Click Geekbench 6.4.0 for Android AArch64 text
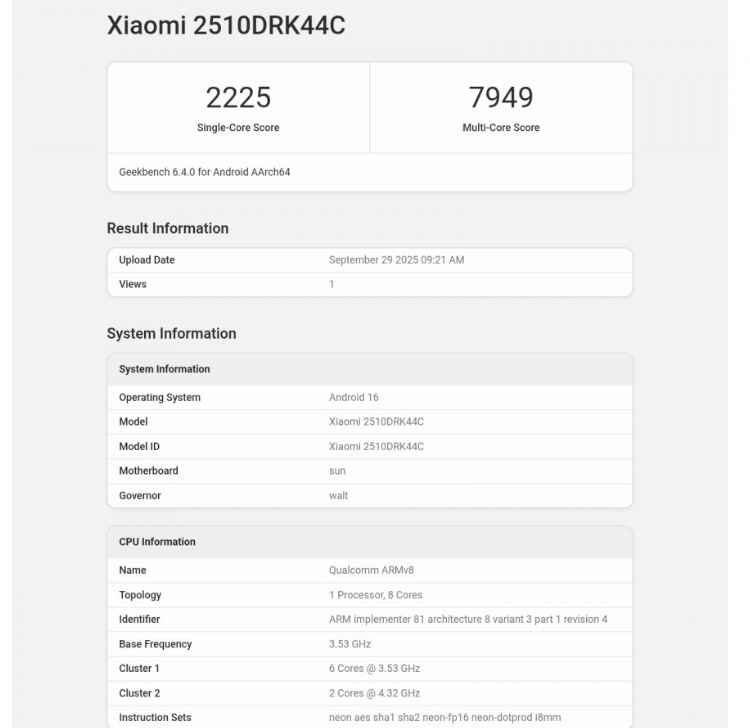 204,172
